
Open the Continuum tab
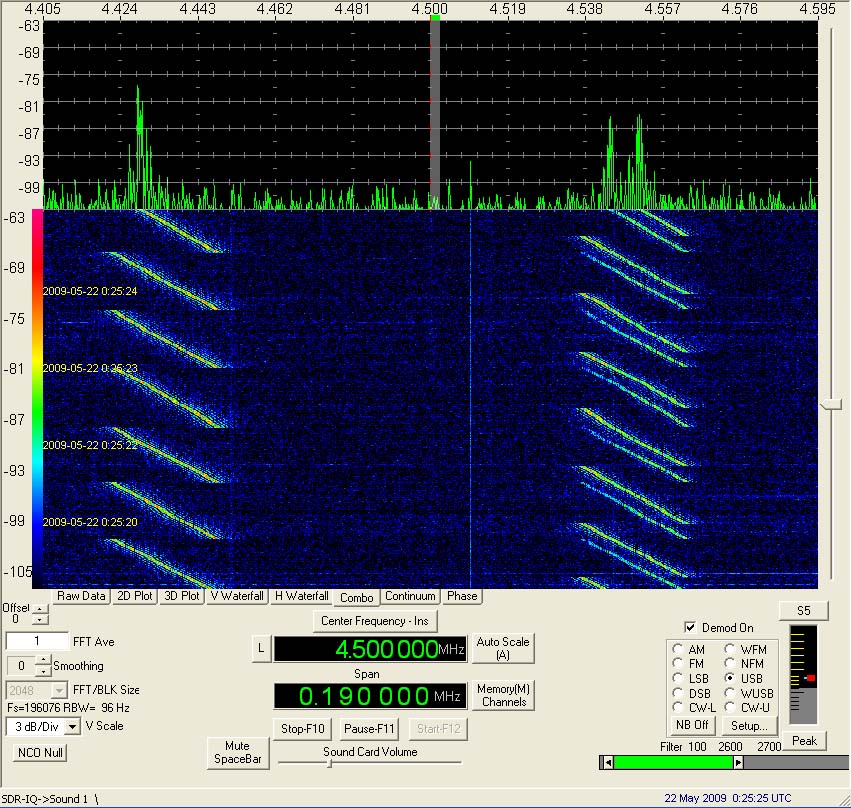410,596
